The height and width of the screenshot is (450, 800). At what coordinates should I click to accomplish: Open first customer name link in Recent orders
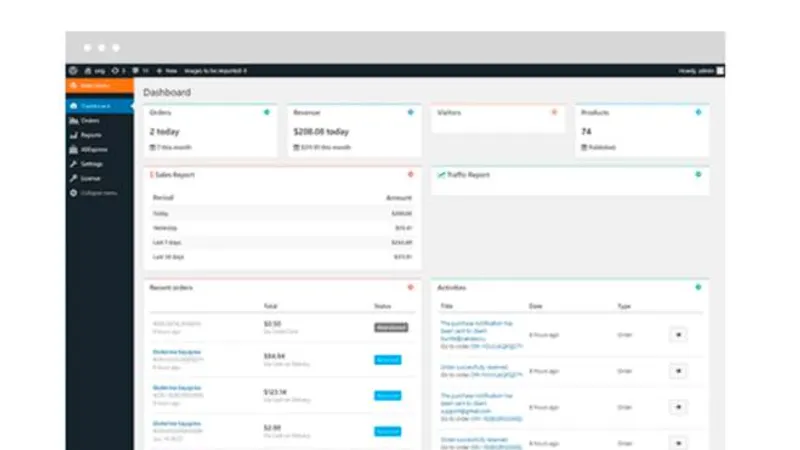[x=177, y=352]
